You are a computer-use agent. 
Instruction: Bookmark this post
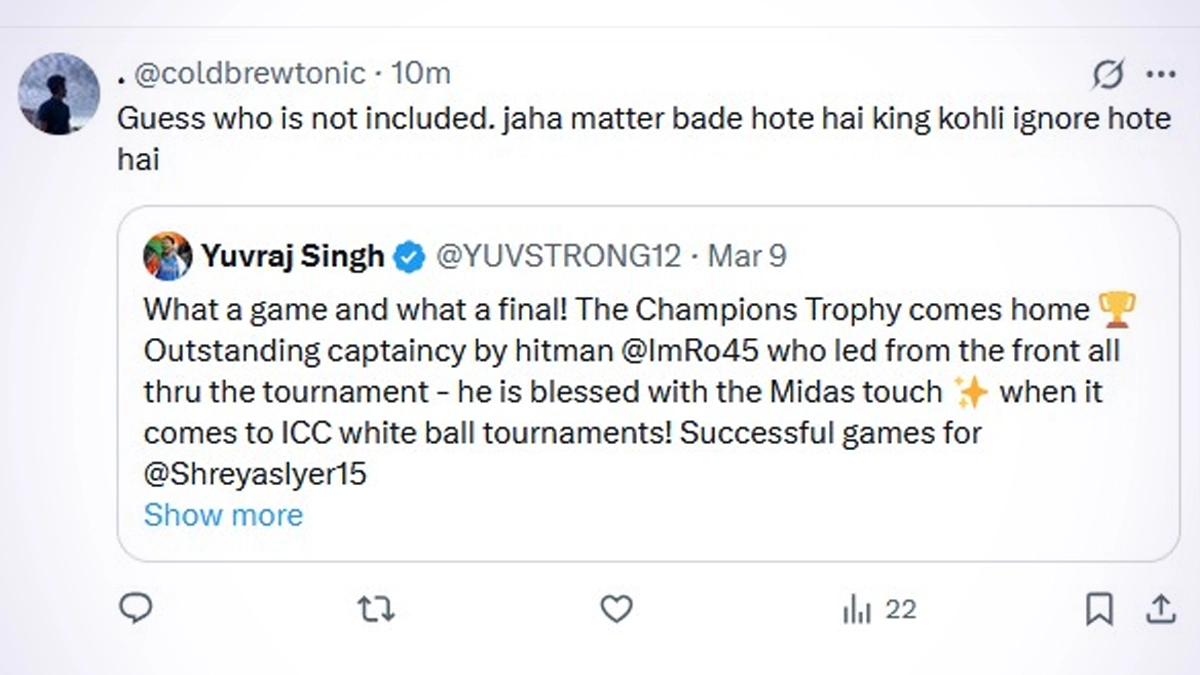point(1099,608)
